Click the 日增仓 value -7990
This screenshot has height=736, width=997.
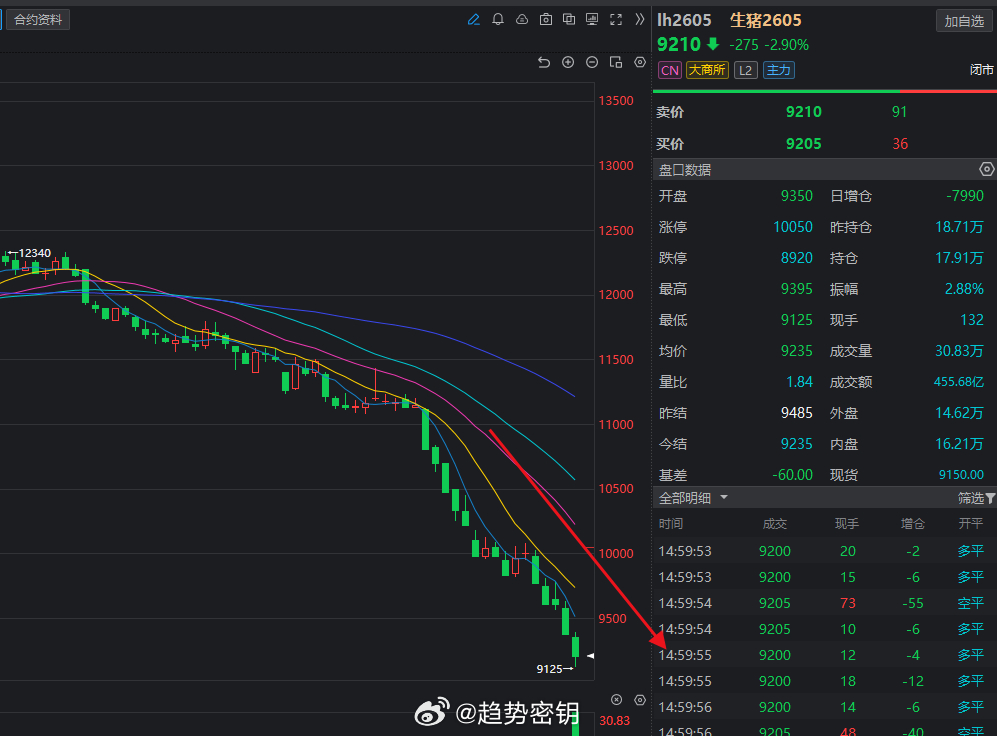point(965,196)
